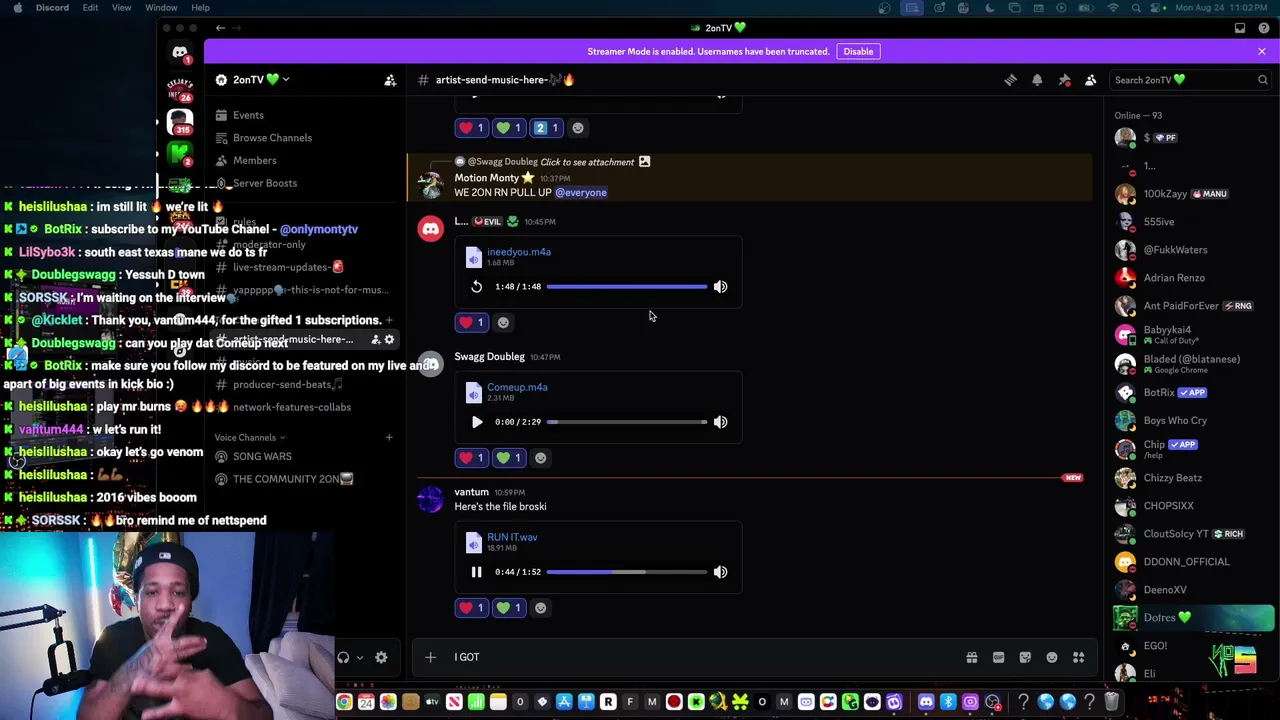The height and width of the screenshot is (720, 1280).
Task: Toggle heart reaction on ineedyou.m4a message
Action: click(471, 322)
